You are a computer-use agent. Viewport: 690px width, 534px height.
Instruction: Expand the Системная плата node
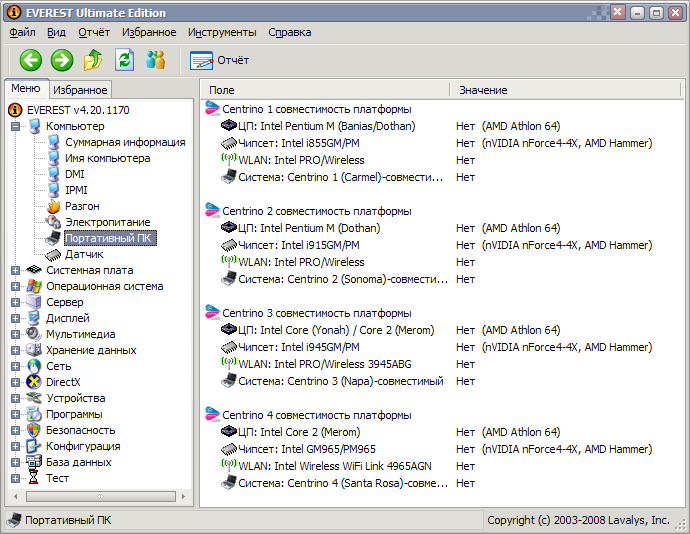15,270
